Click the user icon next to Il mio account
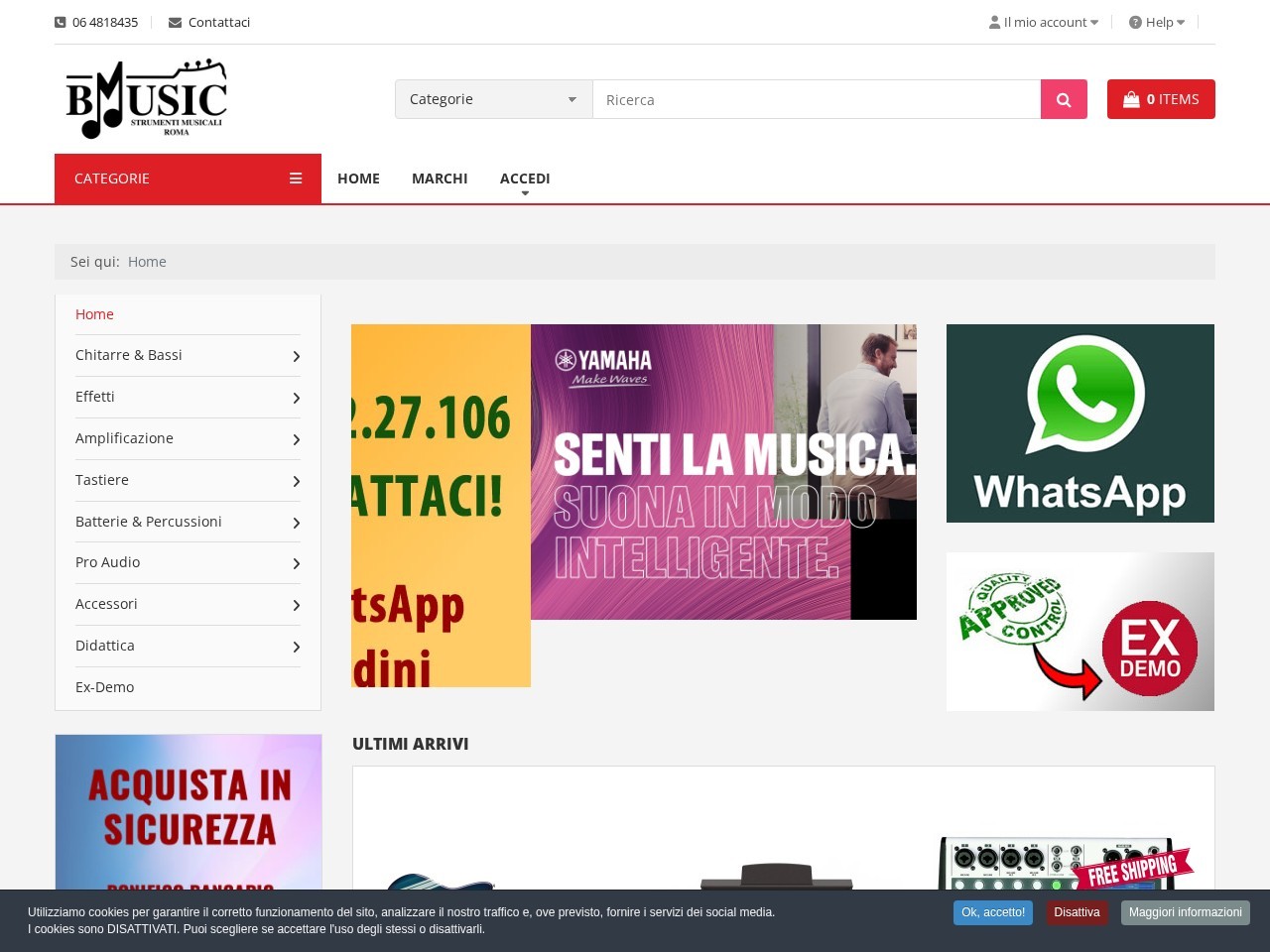Screen dimensions: 1270x952 (x=993, y=22)
